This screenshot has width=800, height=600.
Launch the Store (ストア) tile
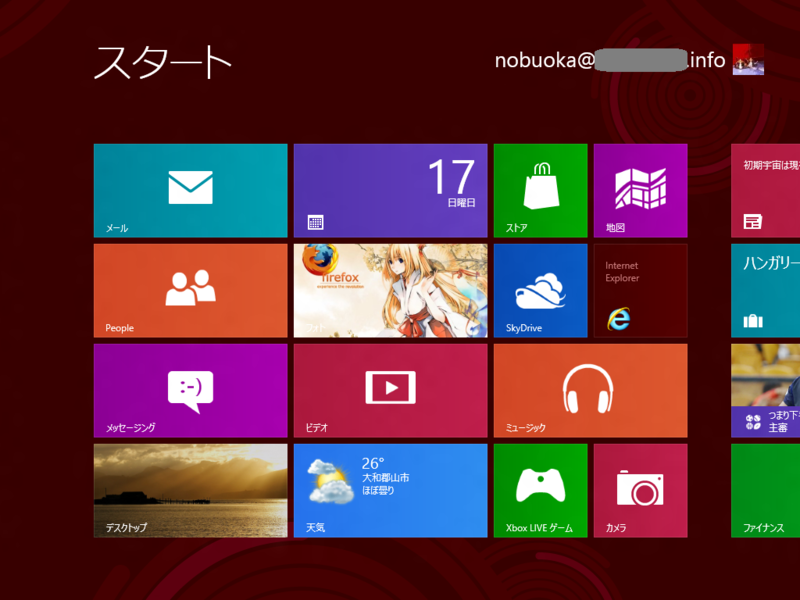540,190
